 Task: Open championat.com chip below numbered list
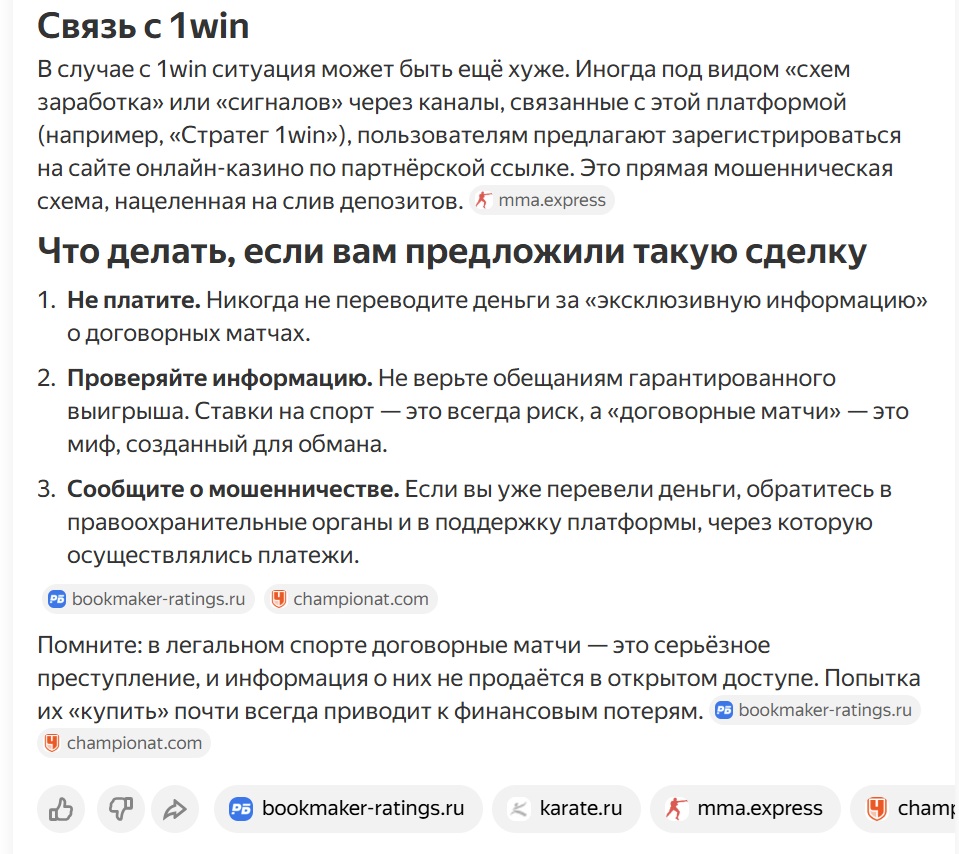tap(351, 599)
